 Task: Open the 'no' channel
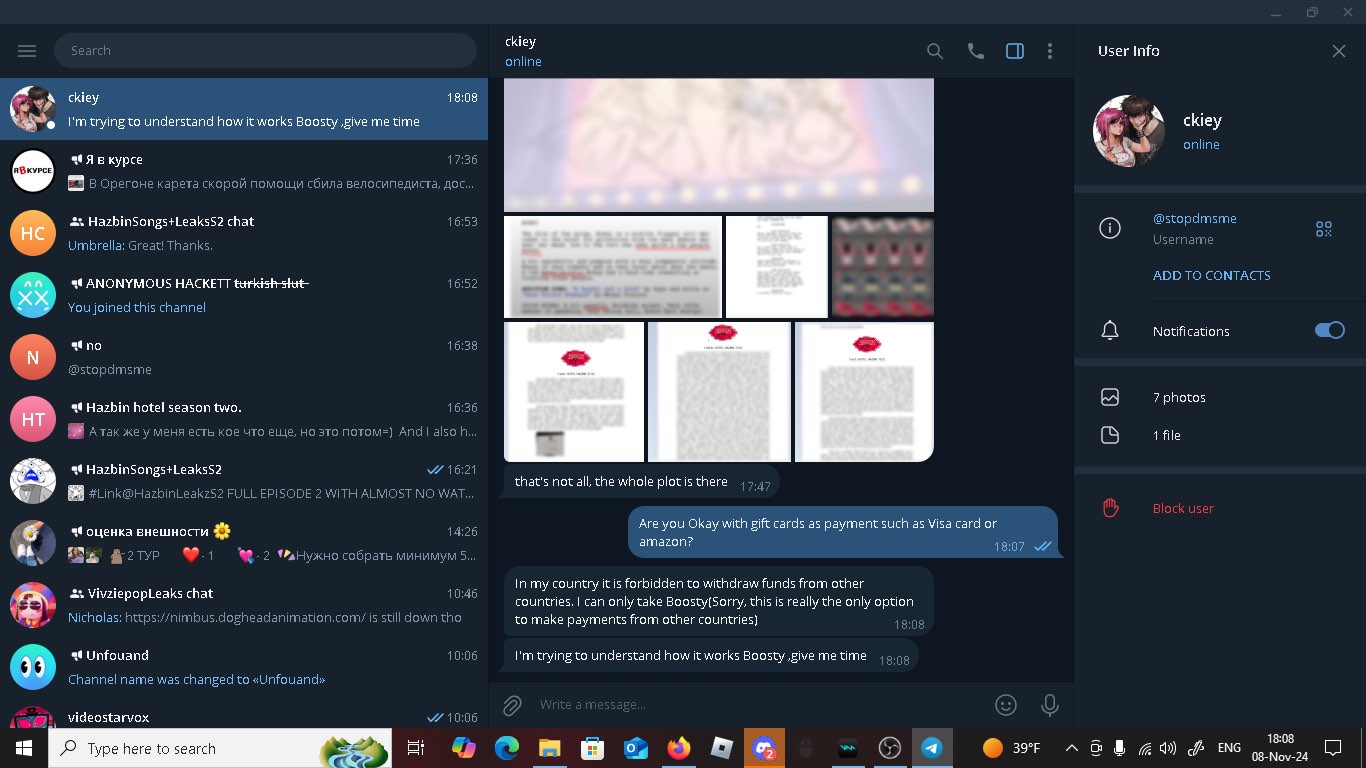[244, 357]
